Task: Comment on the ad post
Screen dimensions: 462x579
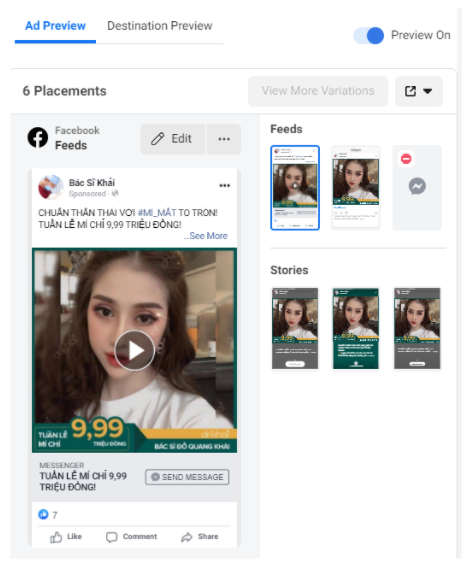Action: coord(131,537)
